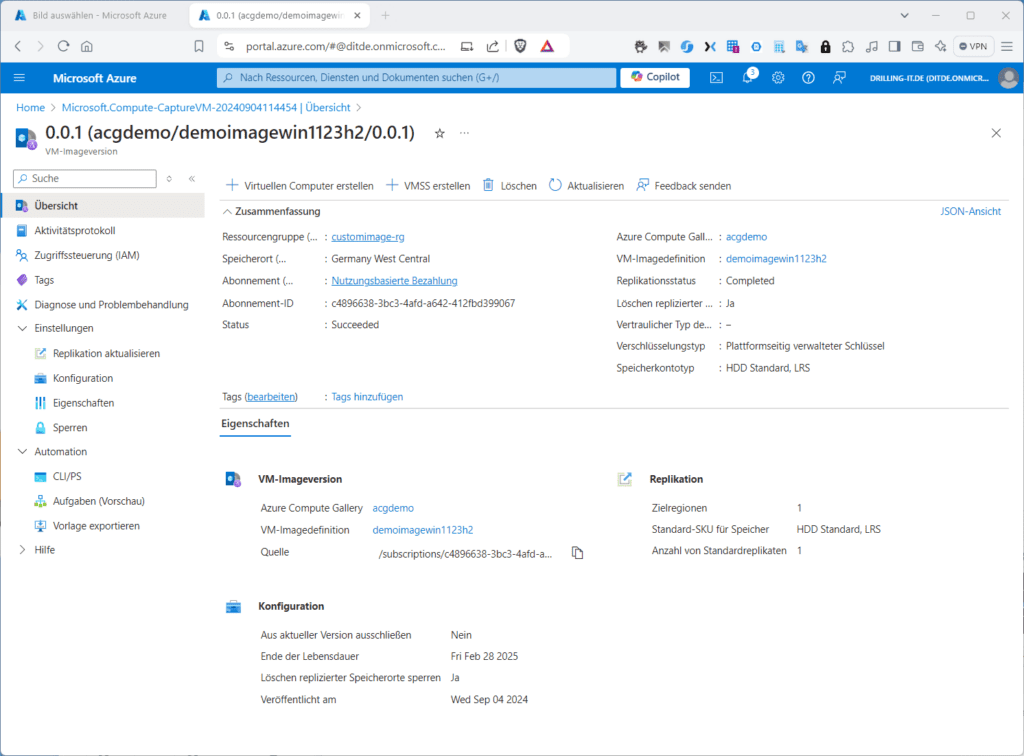Click the Azure global search box
The width and height of the screenshot is (1024, 756).
(416, 78)
